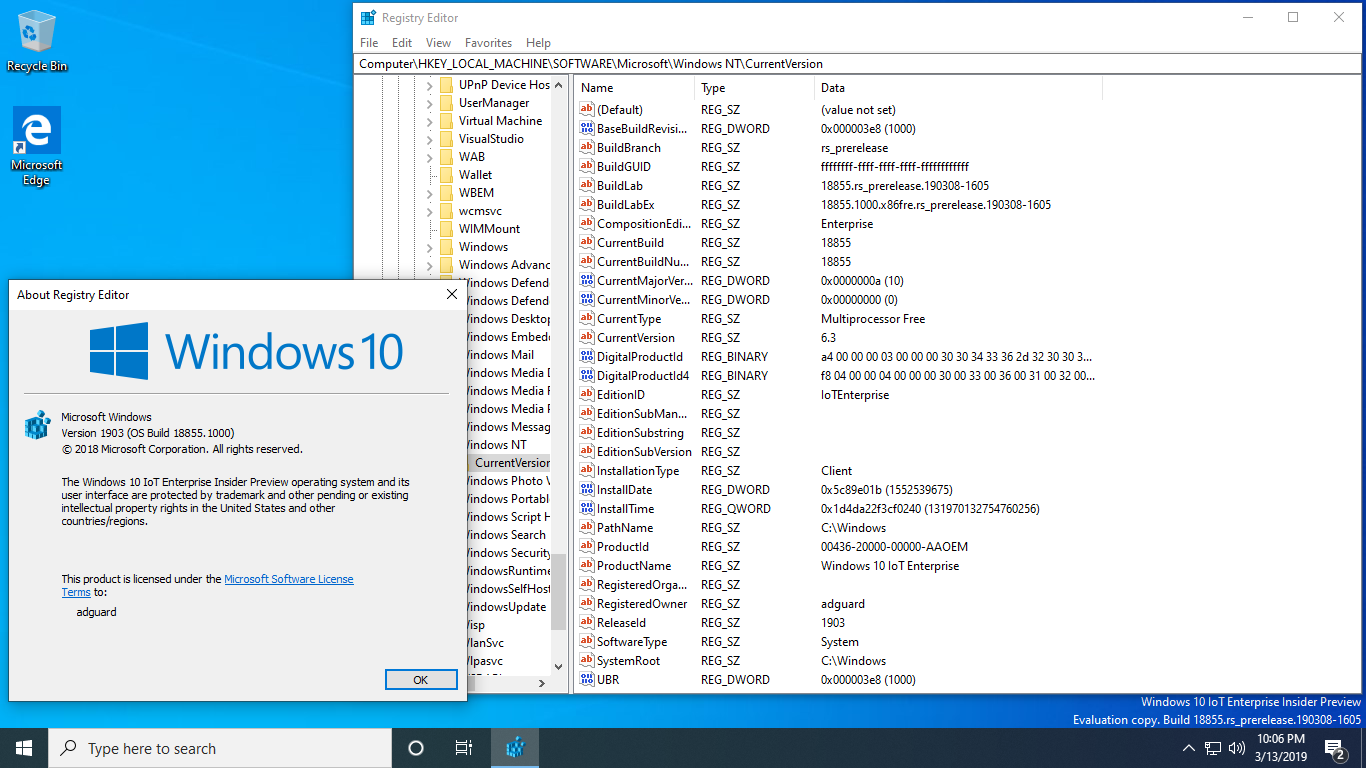Screen dimensions: 1366x768
Task: Click the EditionID value icon
Action: pyautogui.click(x=587, y=395)
